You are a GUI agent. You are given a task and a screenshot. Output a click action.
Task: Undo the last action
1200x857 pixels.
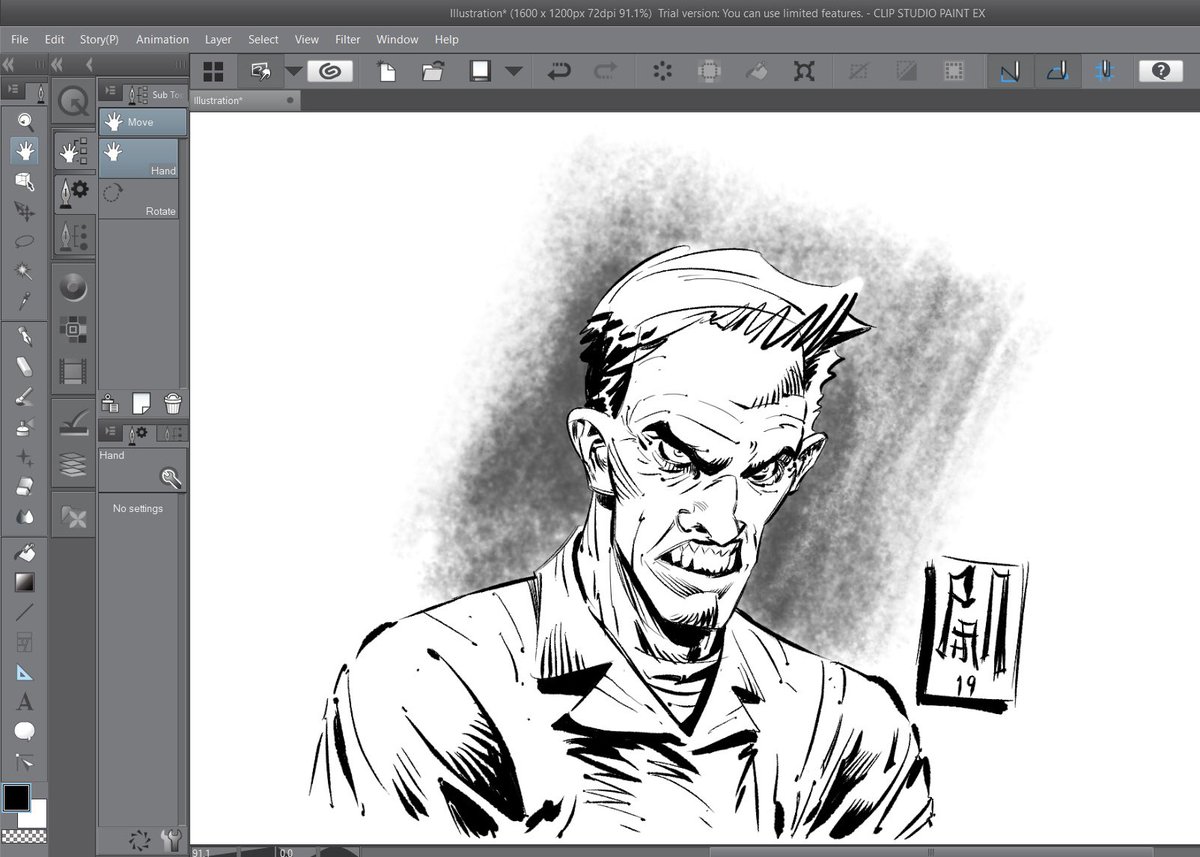click(x=559, y=71)
